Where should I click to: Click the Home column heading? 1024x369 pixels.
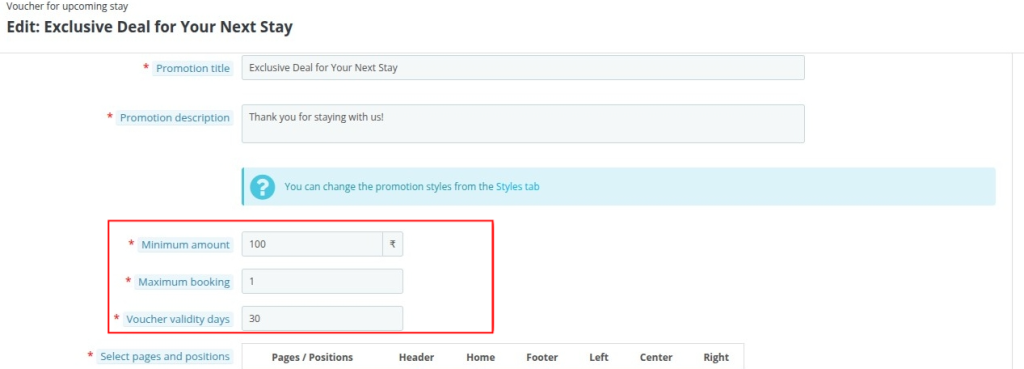pos(481,357)
